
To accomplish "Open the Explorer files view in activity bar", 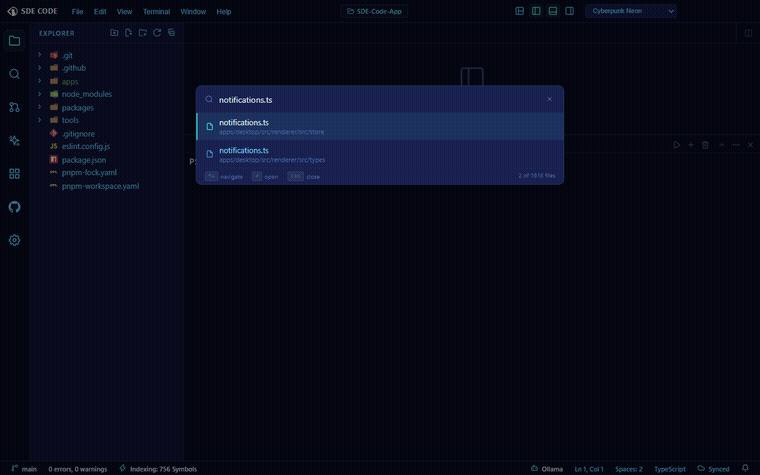I will [15, 41].
